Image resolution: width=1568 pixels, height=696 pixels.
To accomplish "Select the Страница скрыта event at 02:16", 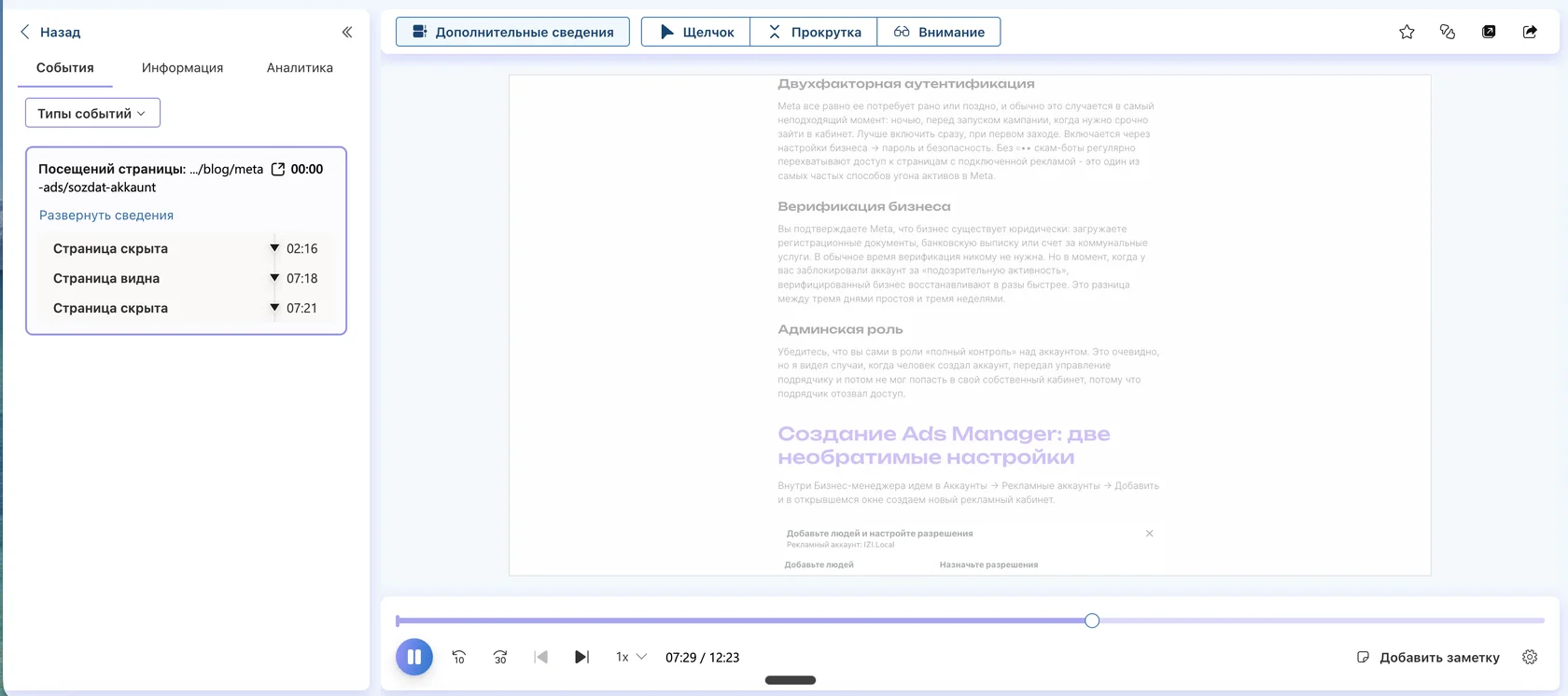I will 185,248.
